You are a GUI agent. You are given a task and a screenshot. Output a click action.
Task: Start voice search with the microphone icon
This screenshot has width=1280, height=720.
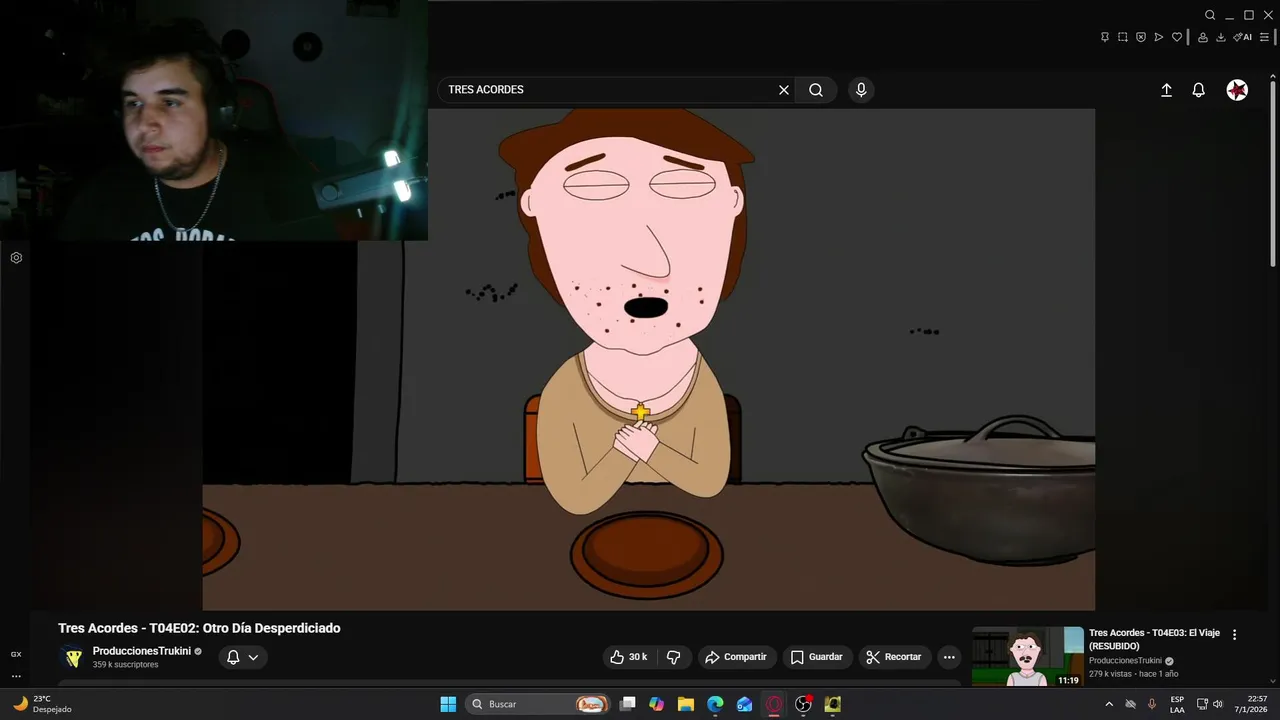click(x=861, y=90)
